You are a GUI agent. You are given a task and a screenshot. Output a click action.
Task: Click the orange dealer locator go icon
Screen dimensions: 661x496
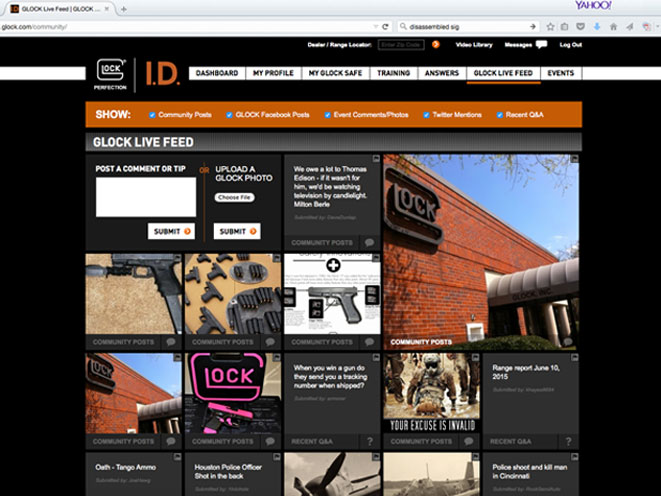tap(435, 45)
